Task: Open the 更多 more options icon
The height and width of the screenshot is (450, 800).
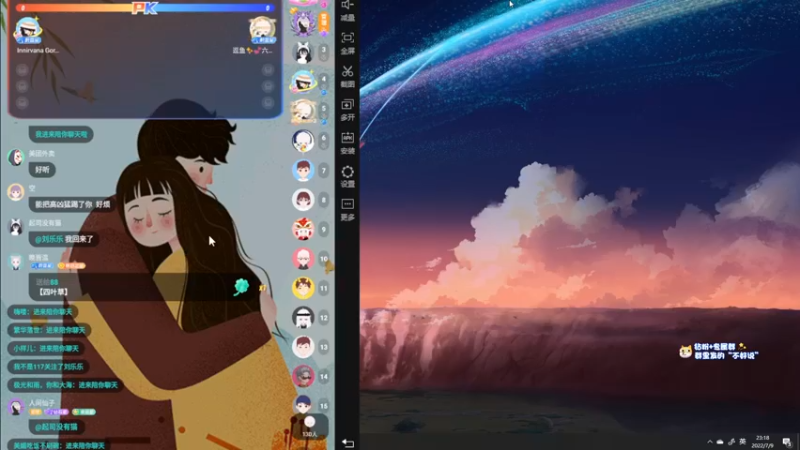Action: click(x=347, y=209)
